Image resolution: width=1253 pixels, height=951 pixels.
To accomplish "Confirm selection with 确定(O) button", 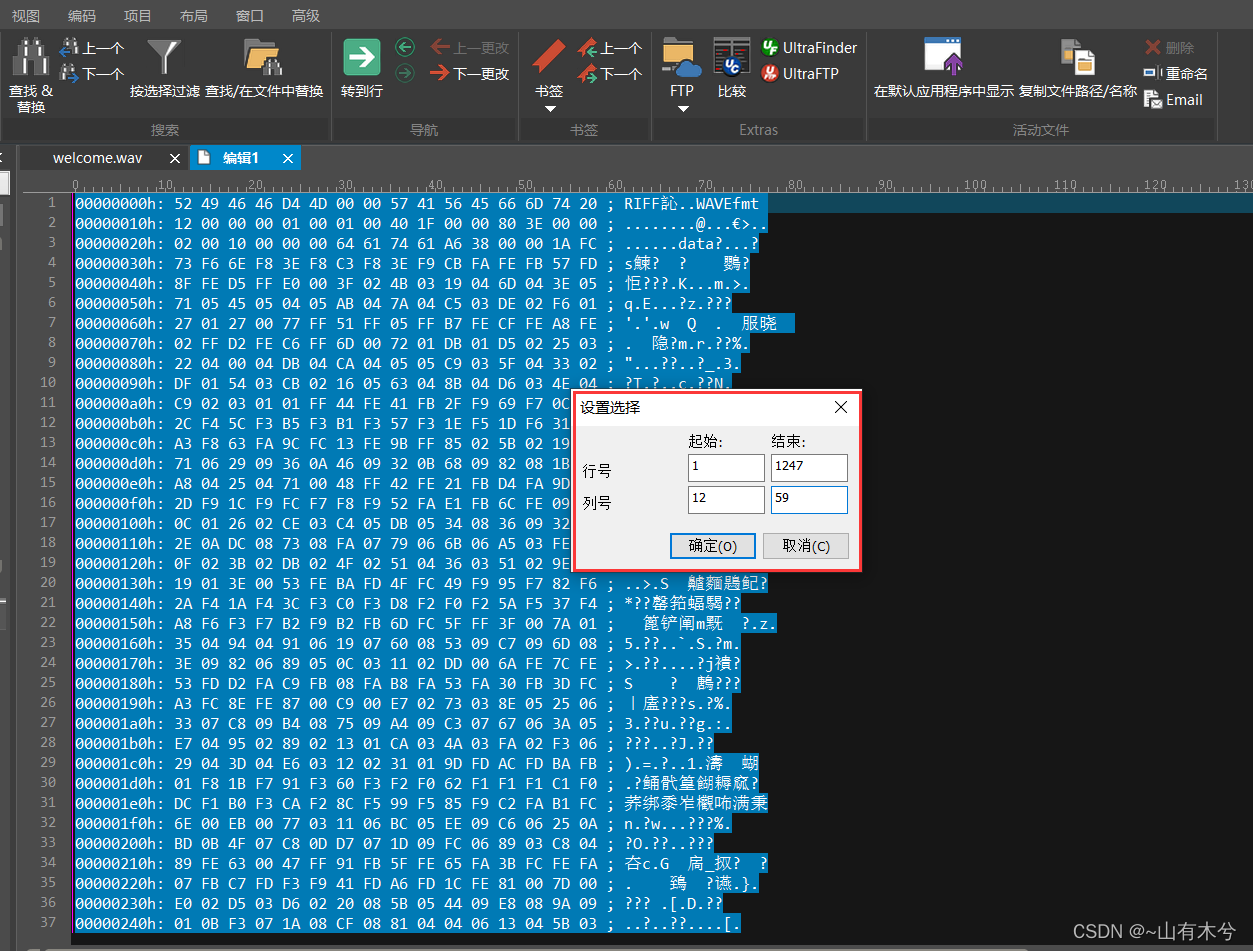I will coord(713,546).
